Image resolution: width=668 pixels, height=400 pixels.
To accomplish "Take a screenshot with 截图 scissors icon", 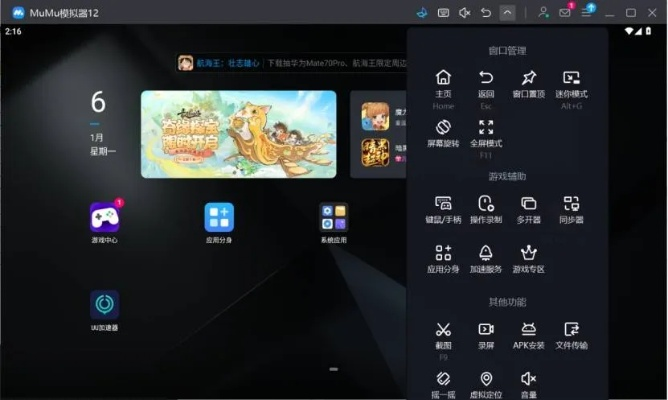I will pos(443,329).
